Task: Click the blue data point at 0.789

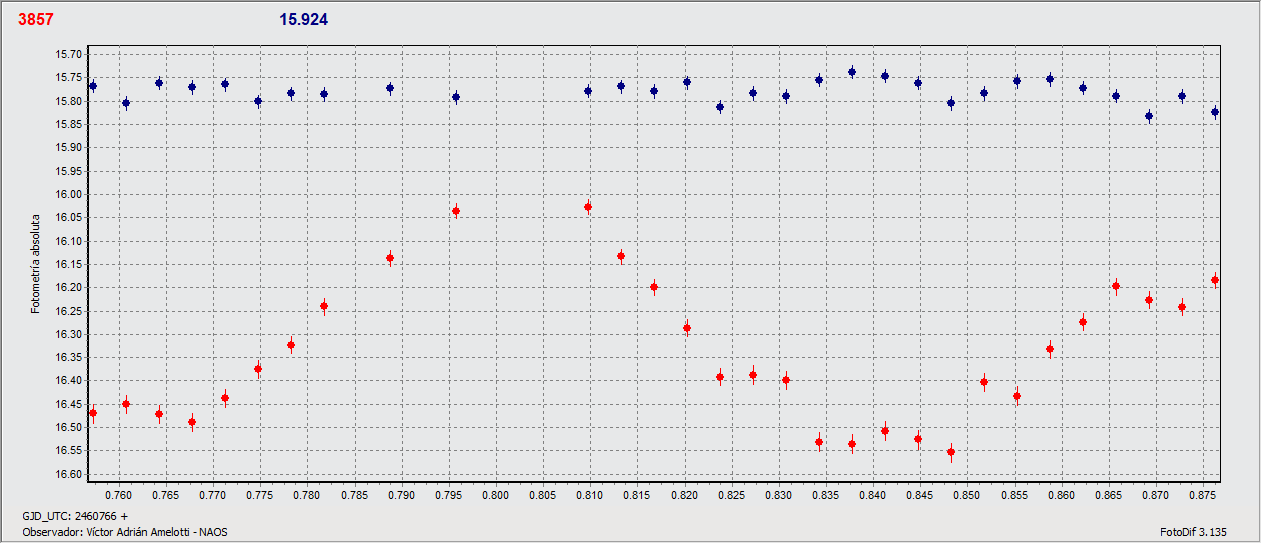Action: pyautogui.click(x=390, y=88)
